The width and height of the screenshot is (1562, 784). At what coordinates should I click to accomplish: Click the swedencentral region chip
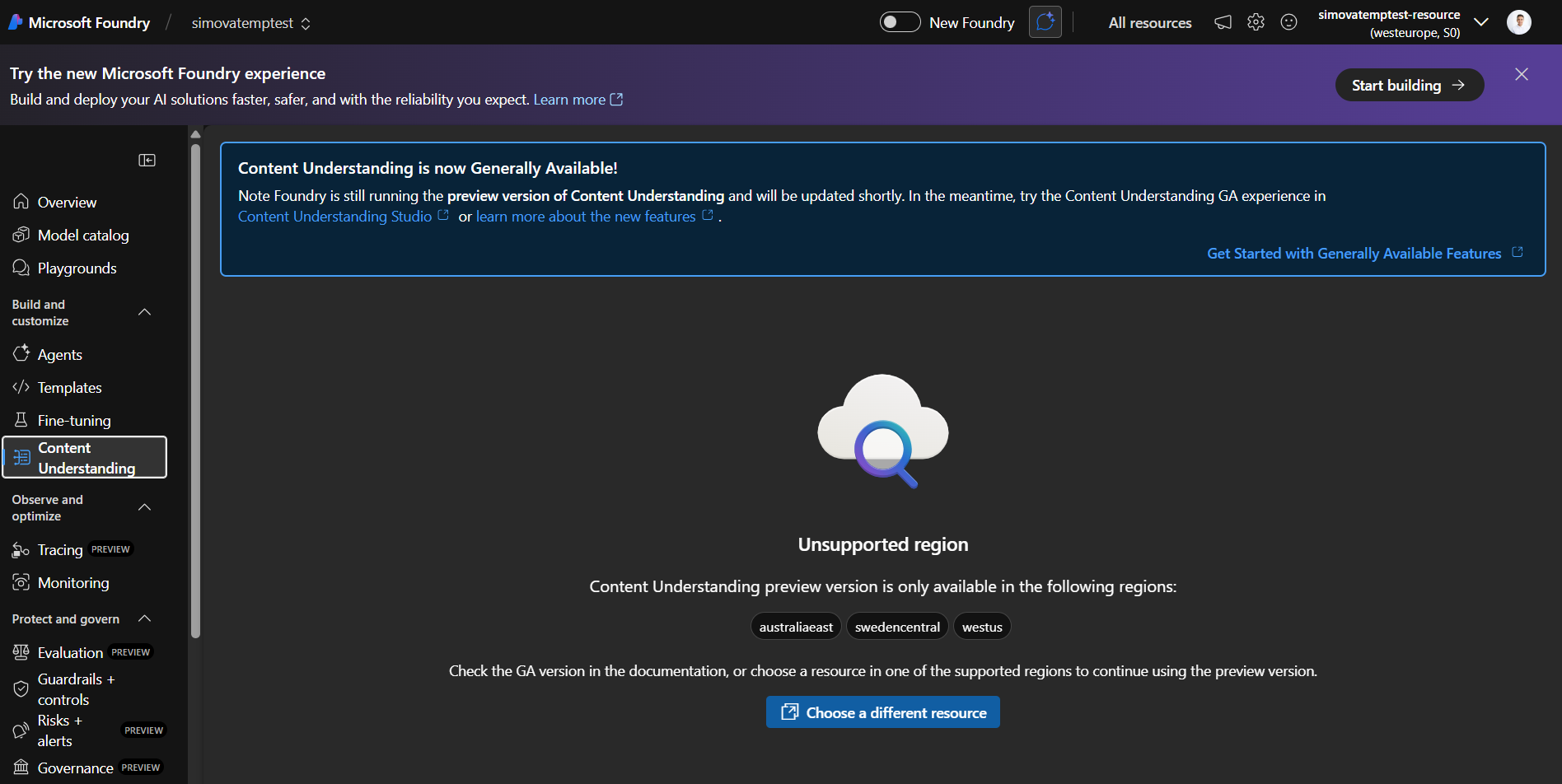(897, 627)
